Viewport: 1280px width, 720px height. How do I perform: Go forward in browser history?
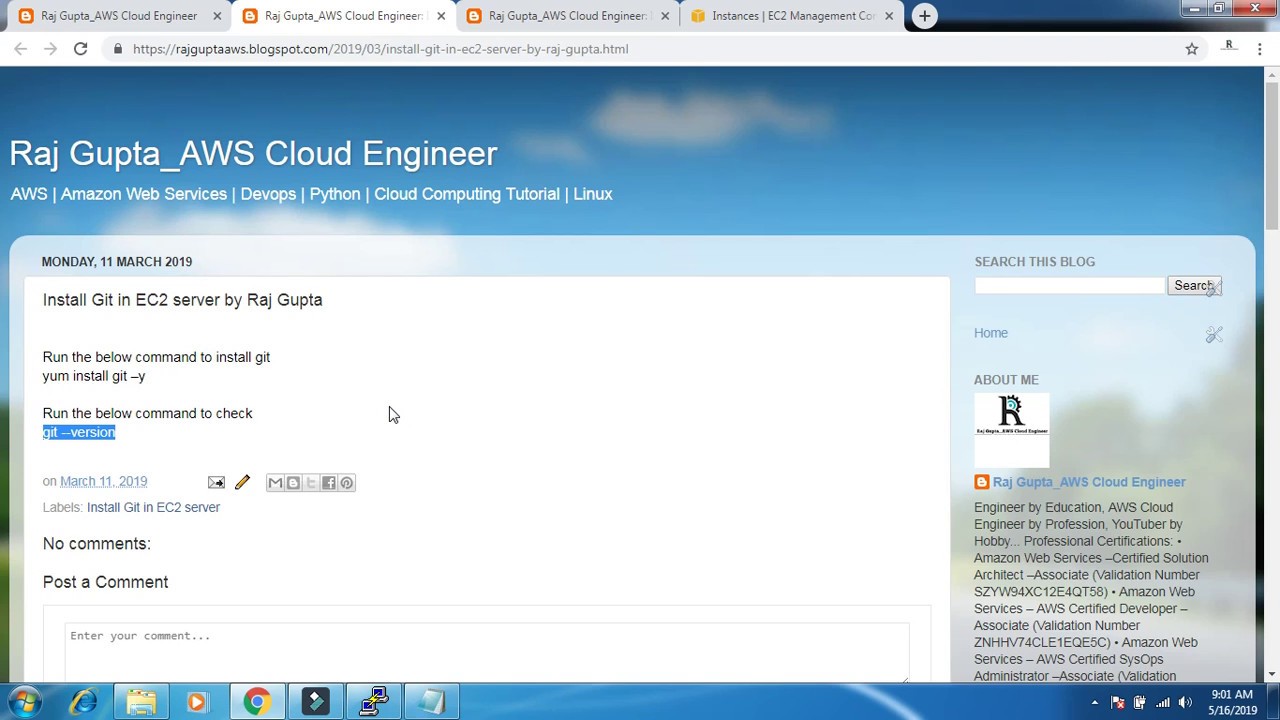pyautogui.click(x=50, y=48)
